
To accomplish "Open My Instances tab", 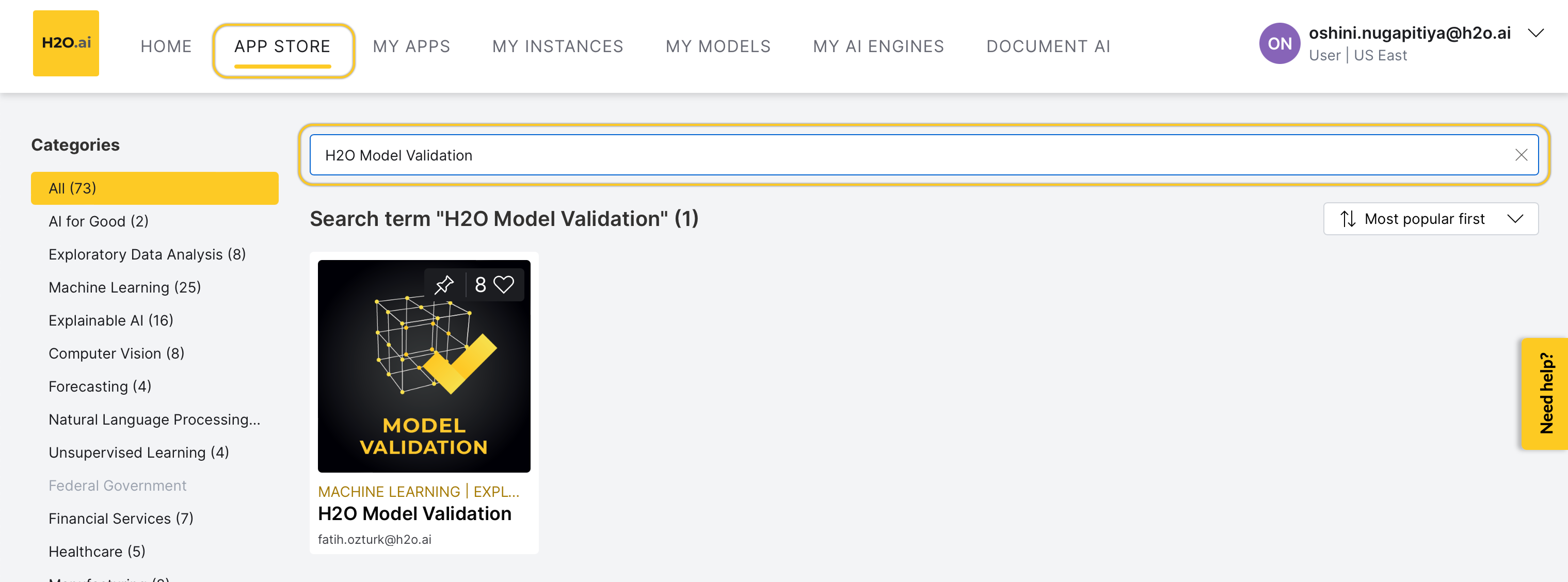I will (557, 46).
